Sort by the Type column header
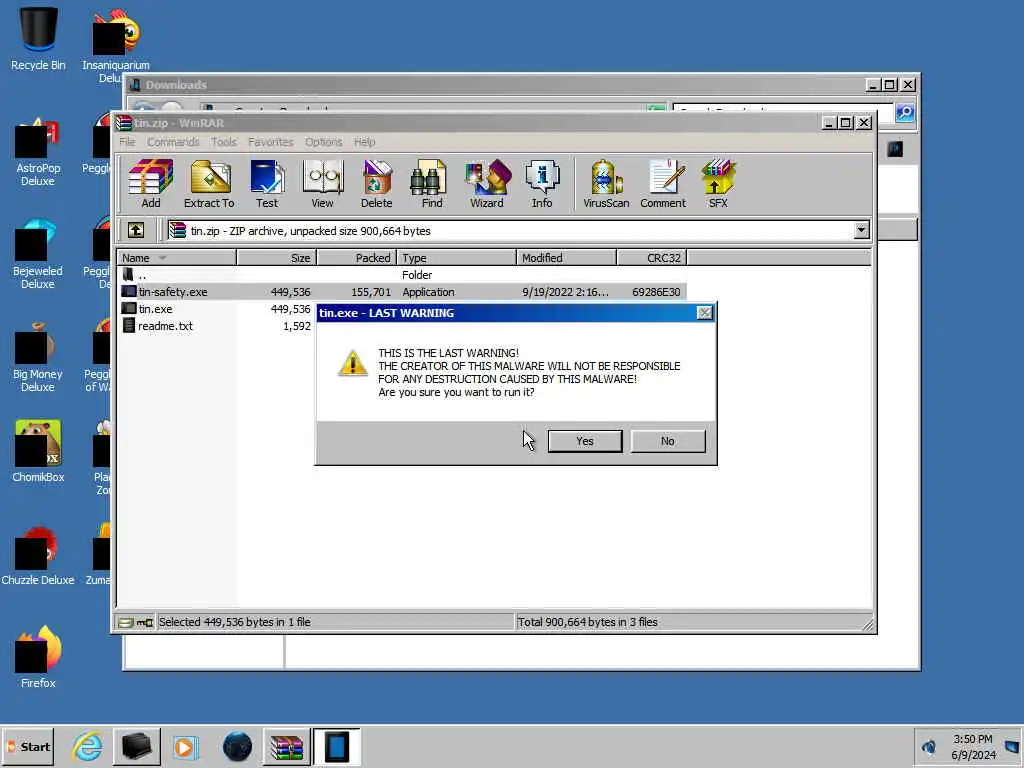This screenshot has width=1024, height=768. coord(456,257)
